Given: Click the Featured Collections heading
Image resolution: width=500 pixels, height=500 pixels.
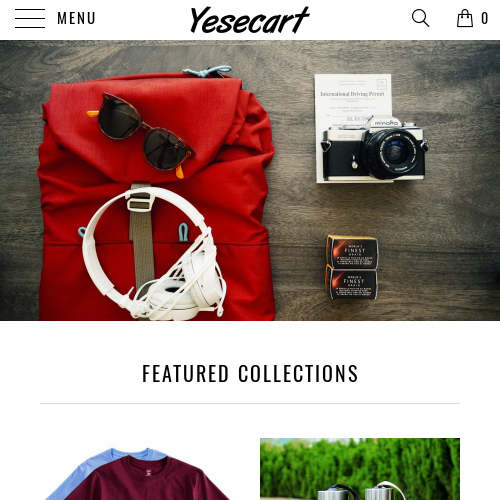Looking at the screenshot, I should 250,373.
